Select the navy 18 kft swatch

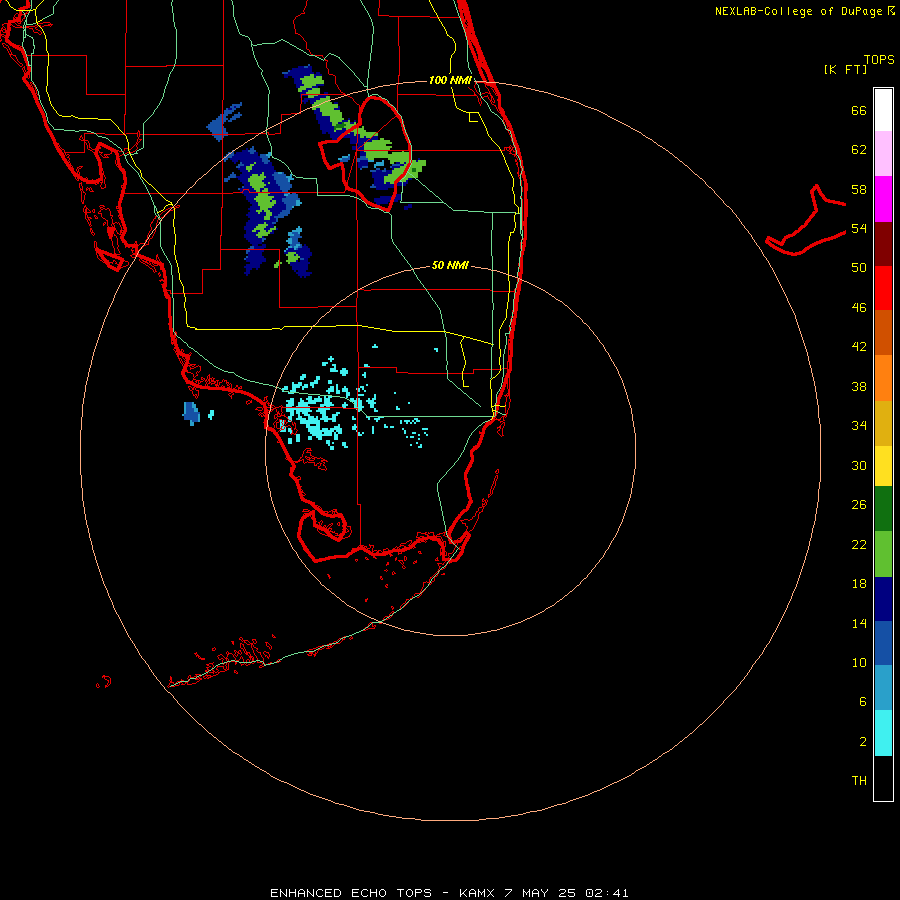pos(883,599)
